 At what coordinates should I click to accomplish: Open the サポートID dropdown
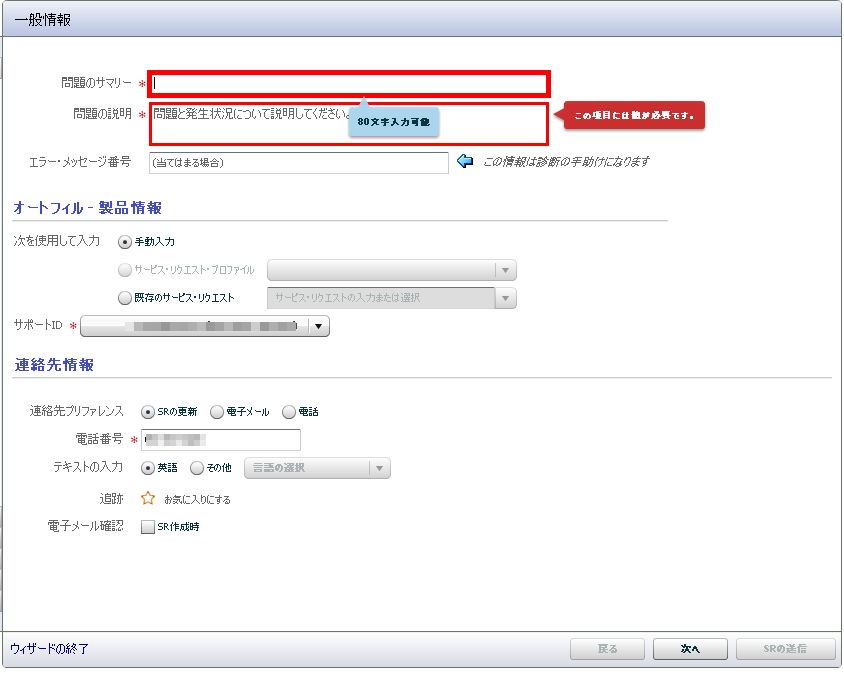pos(318,326)
